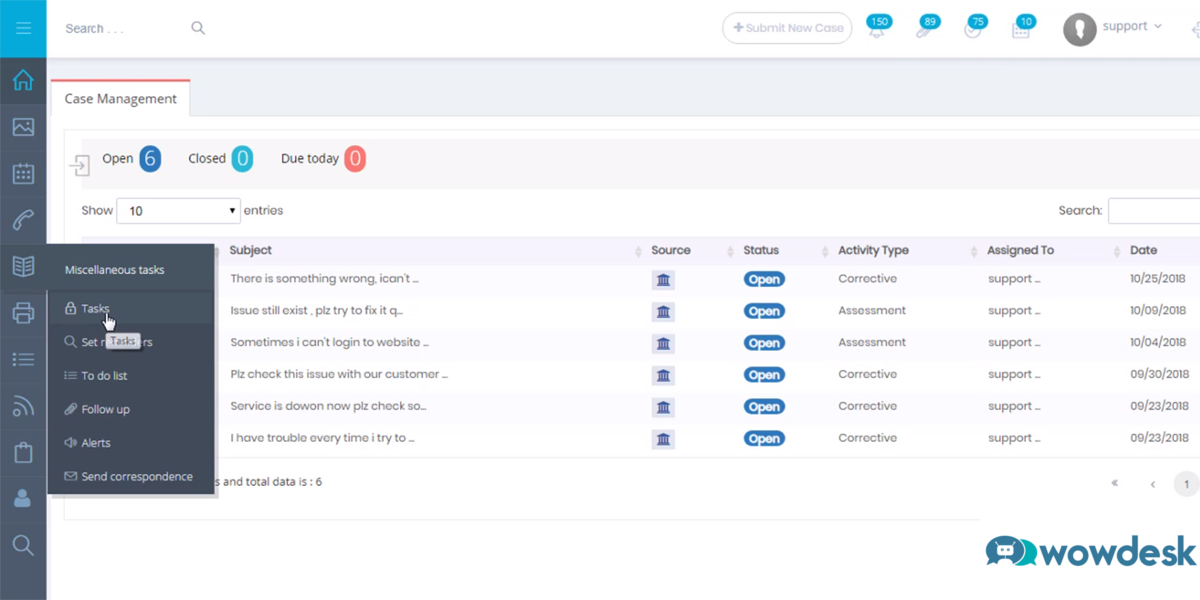Open the show entries dropdown
1200x600 pixels.
178,211
